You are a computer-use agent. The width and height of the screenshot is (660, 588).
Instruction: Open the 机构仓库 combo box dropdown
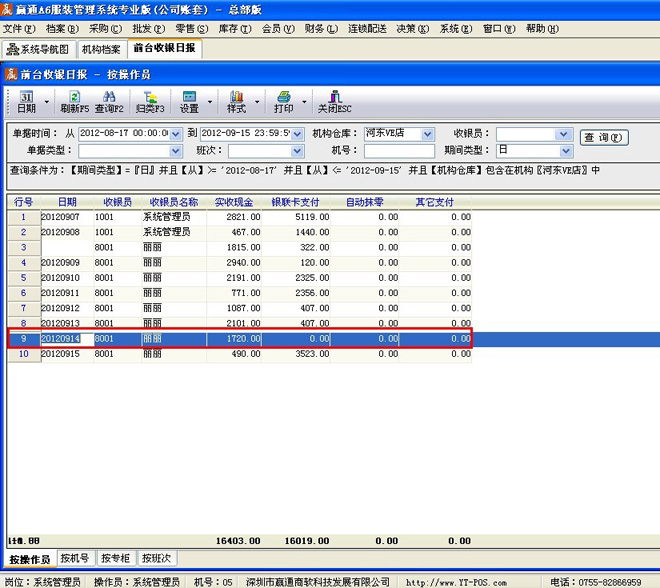428,134
